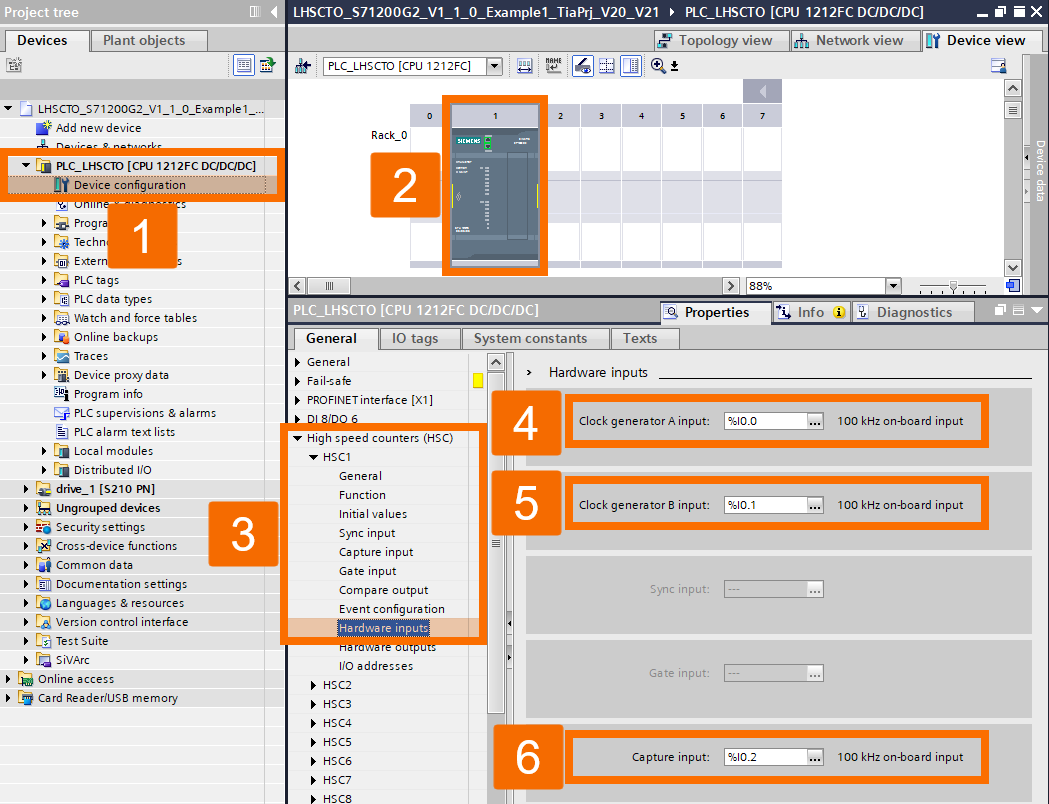Screen dimensions: 1049x804
Task: Open the PLC_LHSCTO device selector dropdown
Action: click(494, 66)
